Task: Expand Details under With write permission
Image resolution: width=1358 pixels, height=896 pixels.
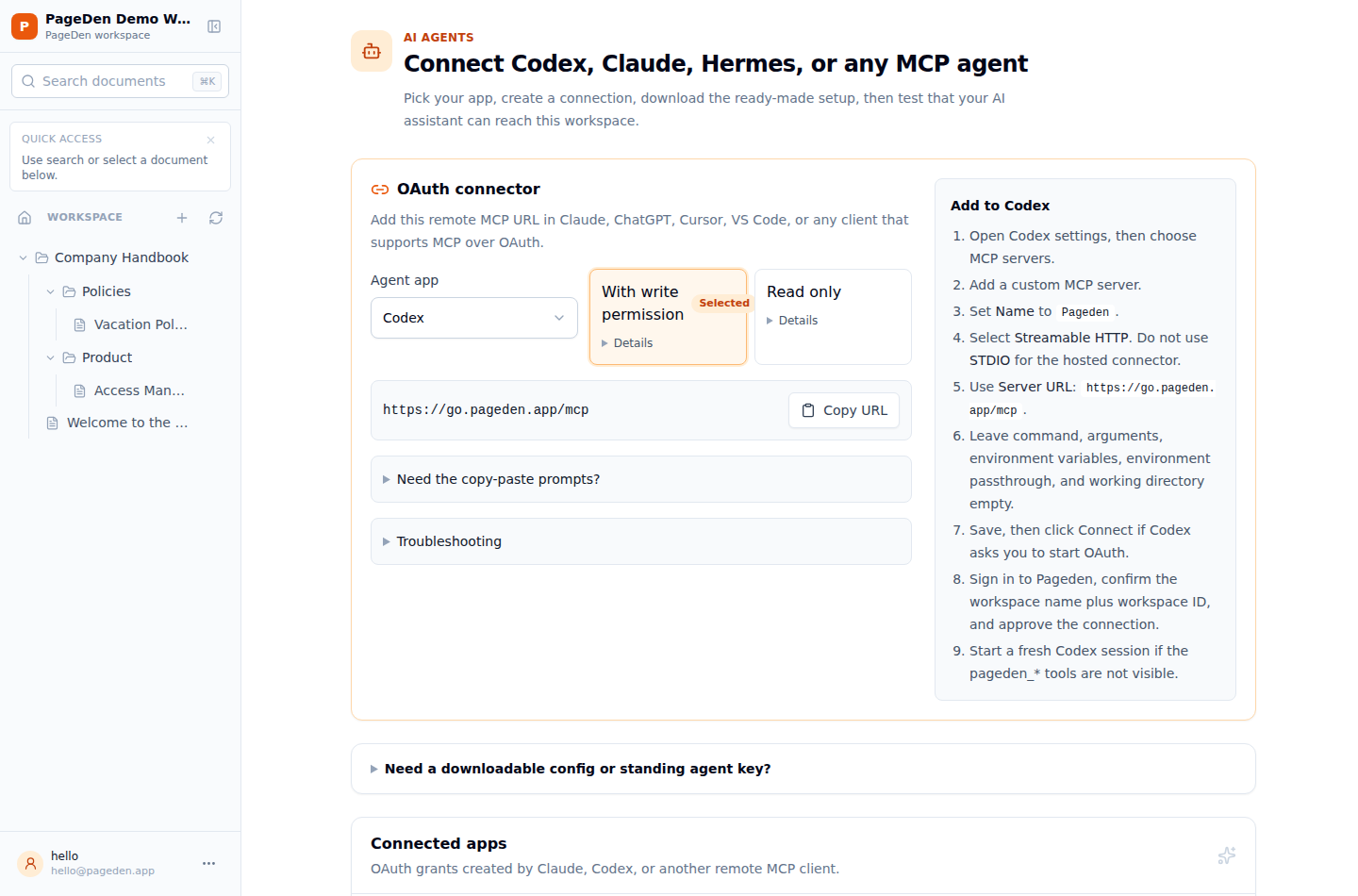Action: [x=627, y=343]
